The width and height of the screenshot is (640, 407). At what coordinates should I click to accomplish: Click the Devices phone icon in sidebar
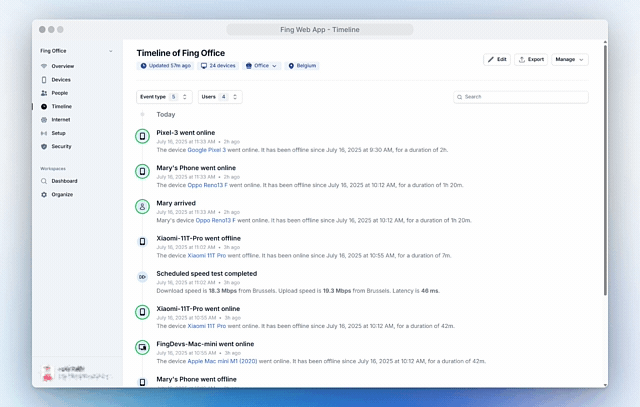click(x=44, y=80)
